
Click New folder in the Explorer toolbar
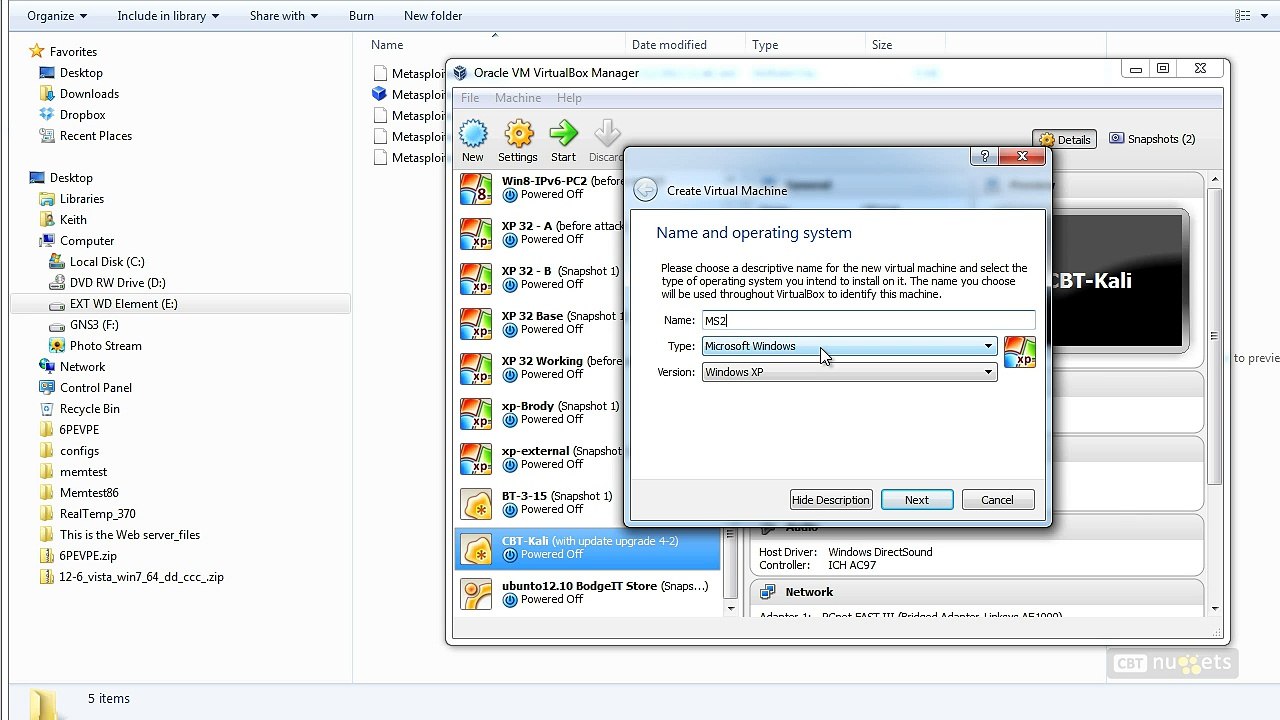[x=433, y=16]
